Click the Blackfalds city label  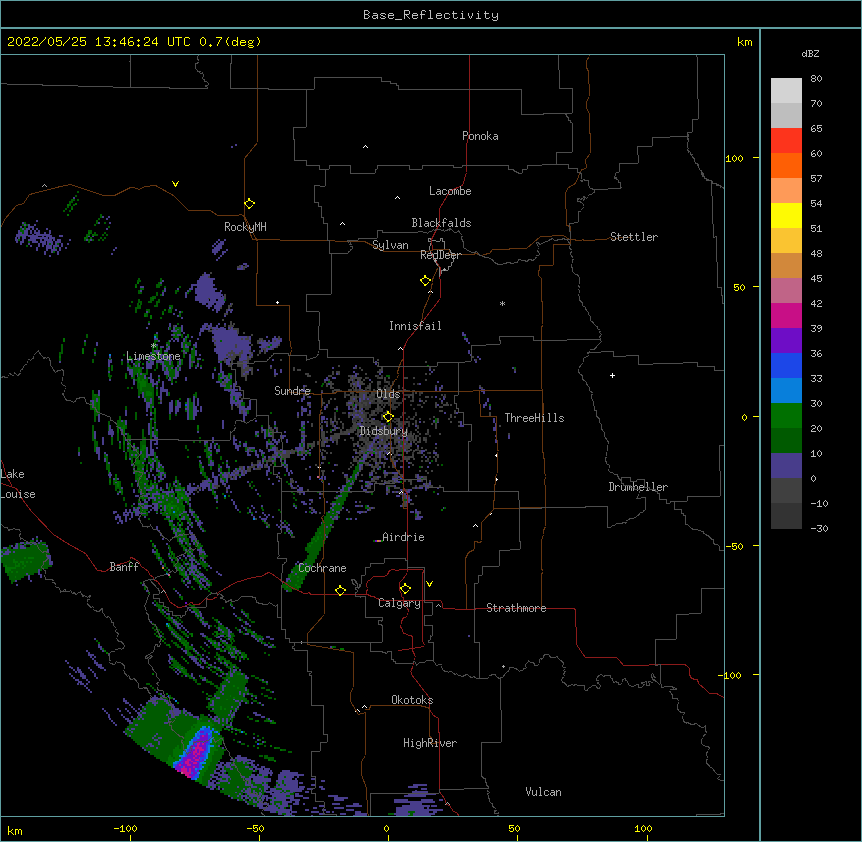click(x=441, y=223)
